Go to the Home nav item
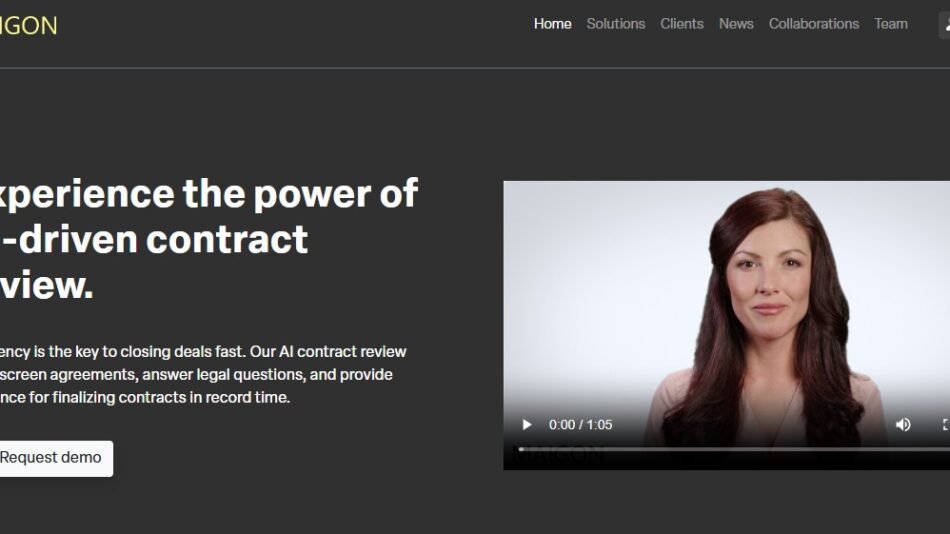Image resolution: width=950 pixels, height=534 pixels. (553, 24)
